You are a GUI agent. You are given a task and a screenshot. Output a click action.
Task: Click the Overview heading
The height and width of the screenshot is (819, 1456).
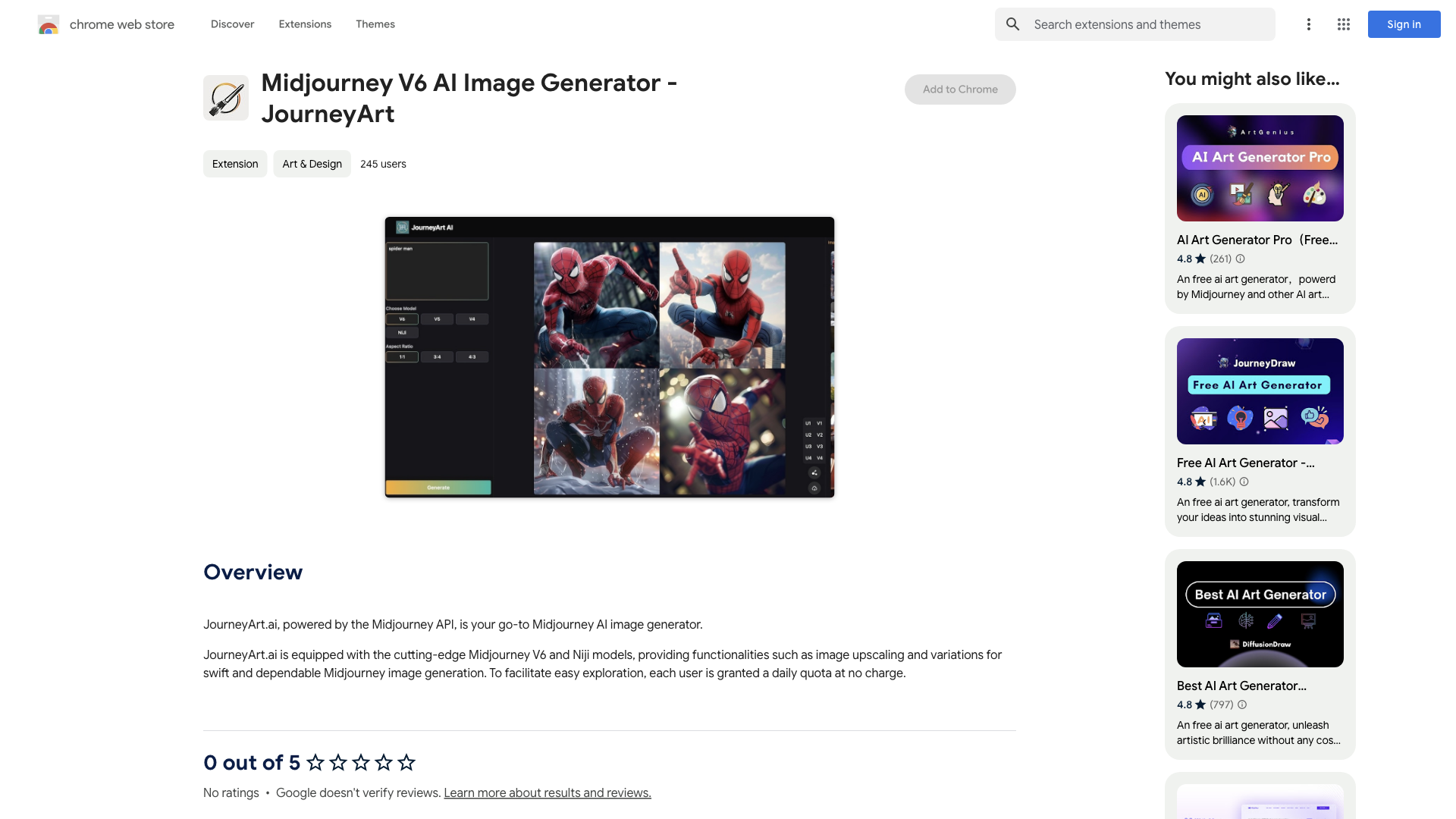coord(253,572)
